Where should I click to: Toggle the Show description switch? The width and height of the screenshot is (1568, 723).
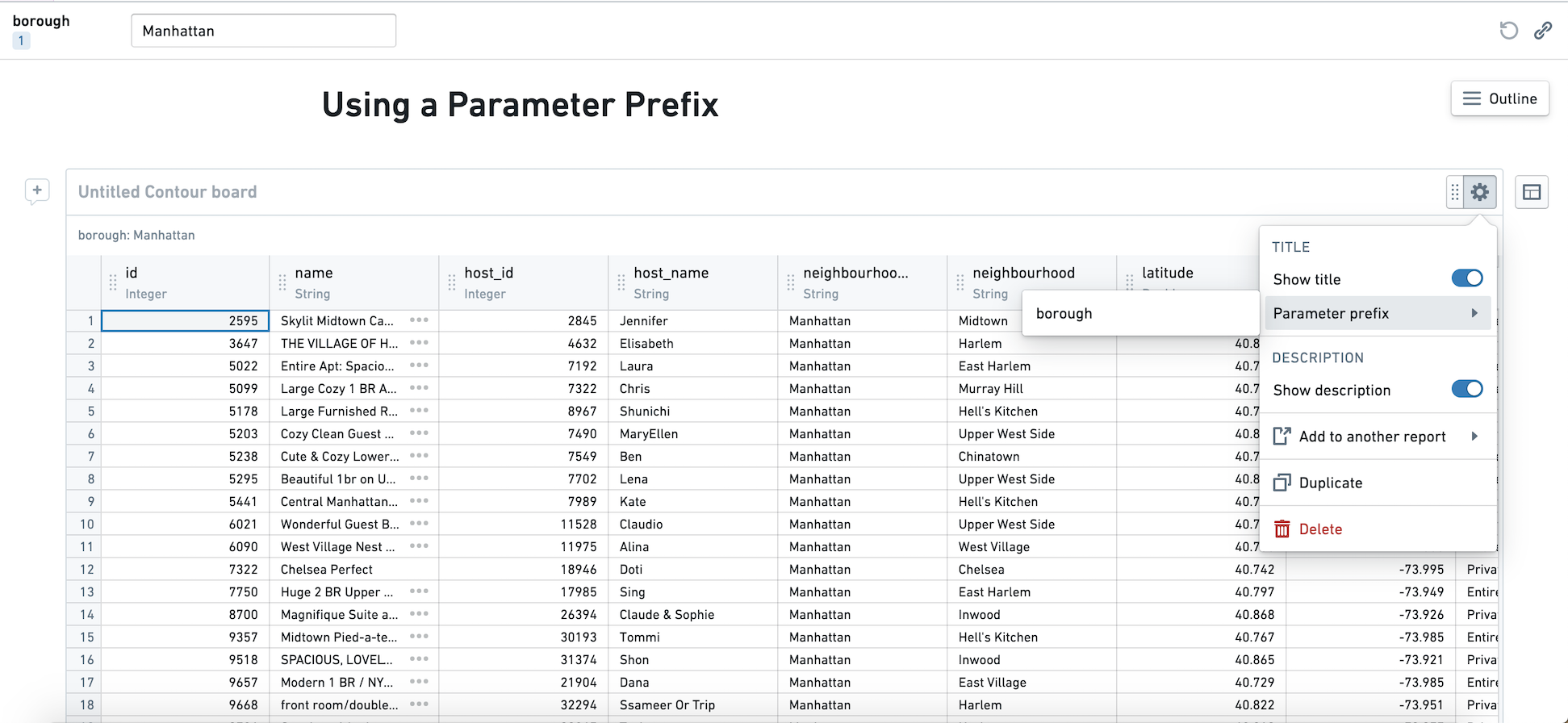1467,389
